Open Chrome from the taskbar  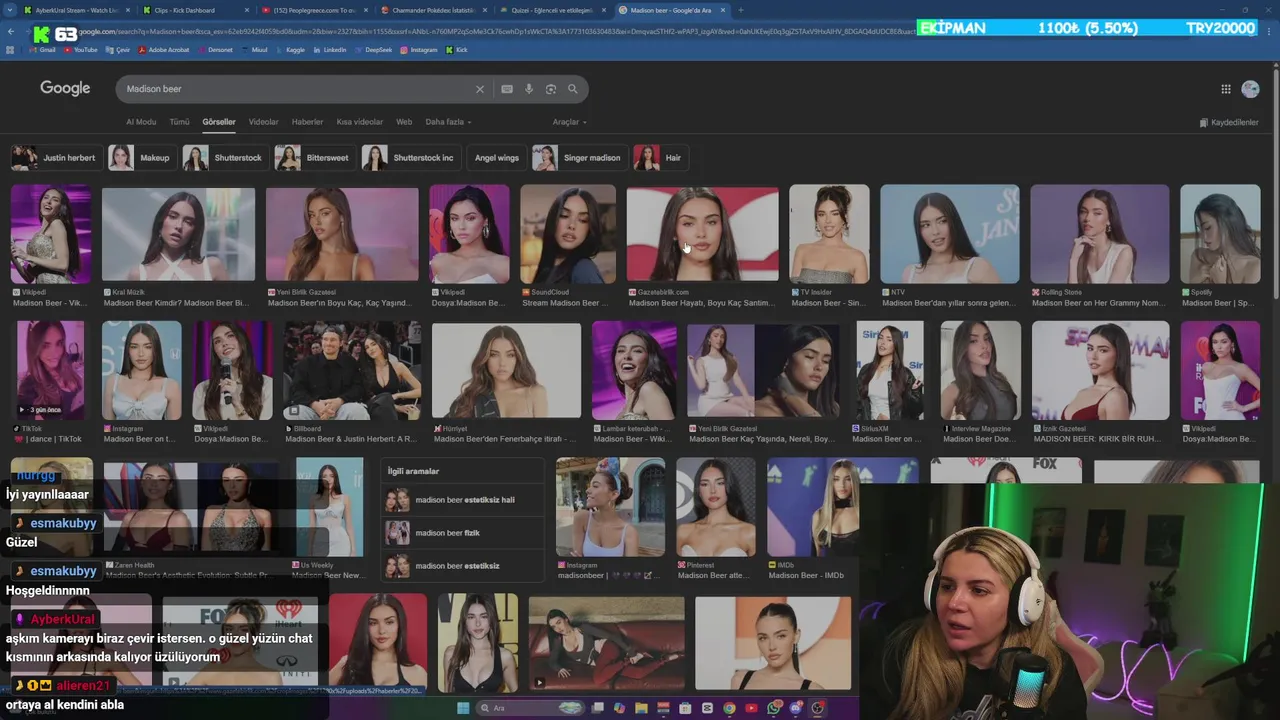pyautogui.click(x=729, y=708)
